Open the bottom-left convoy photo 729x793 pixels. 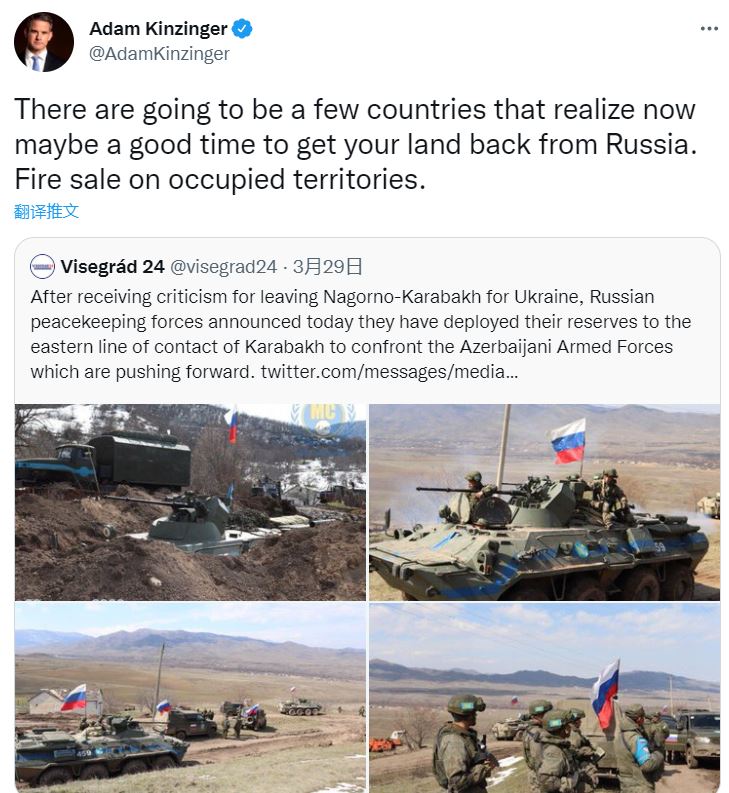click(x=190, y=696)
